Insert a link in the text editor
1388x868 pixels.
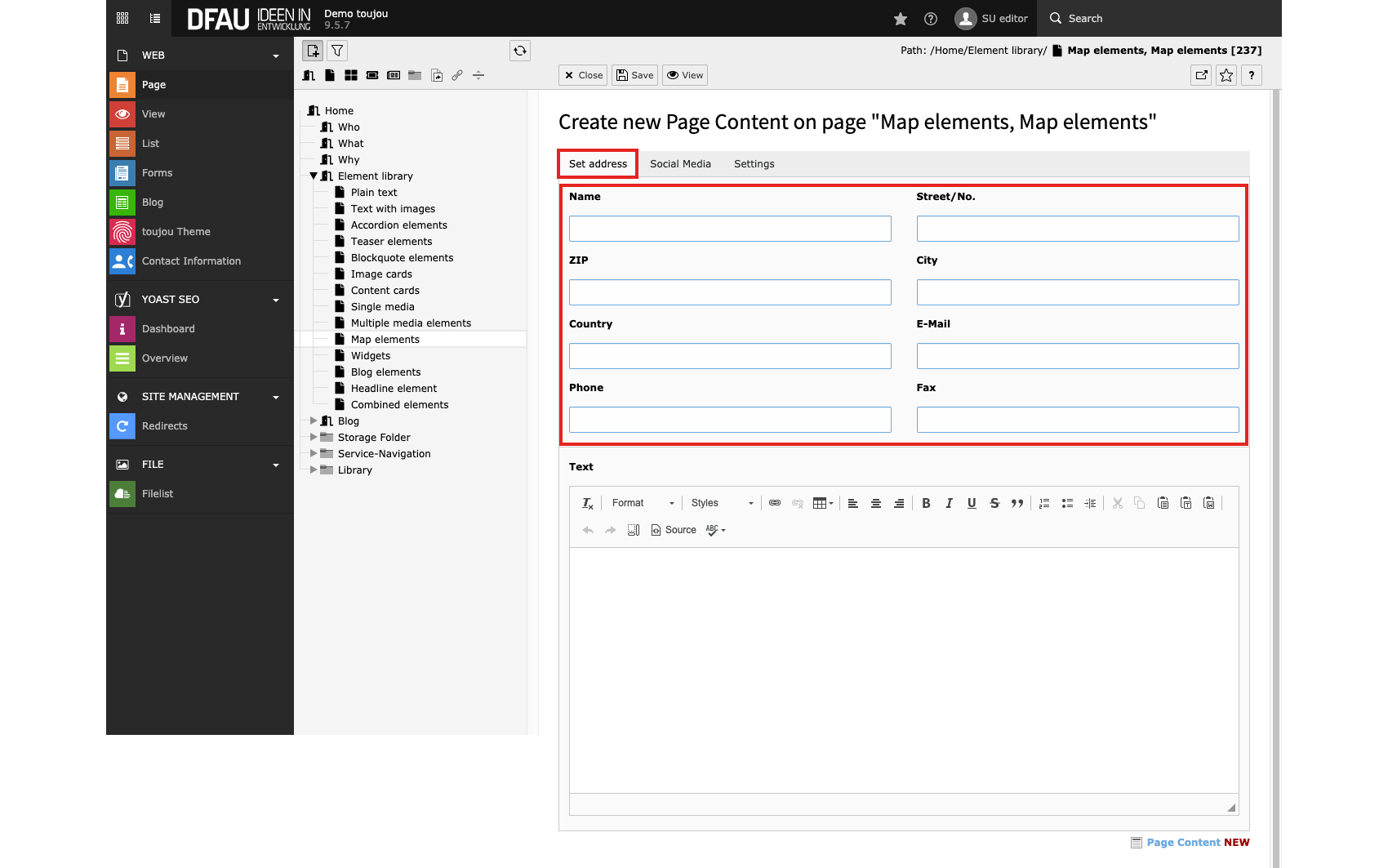tap(775, 503)
